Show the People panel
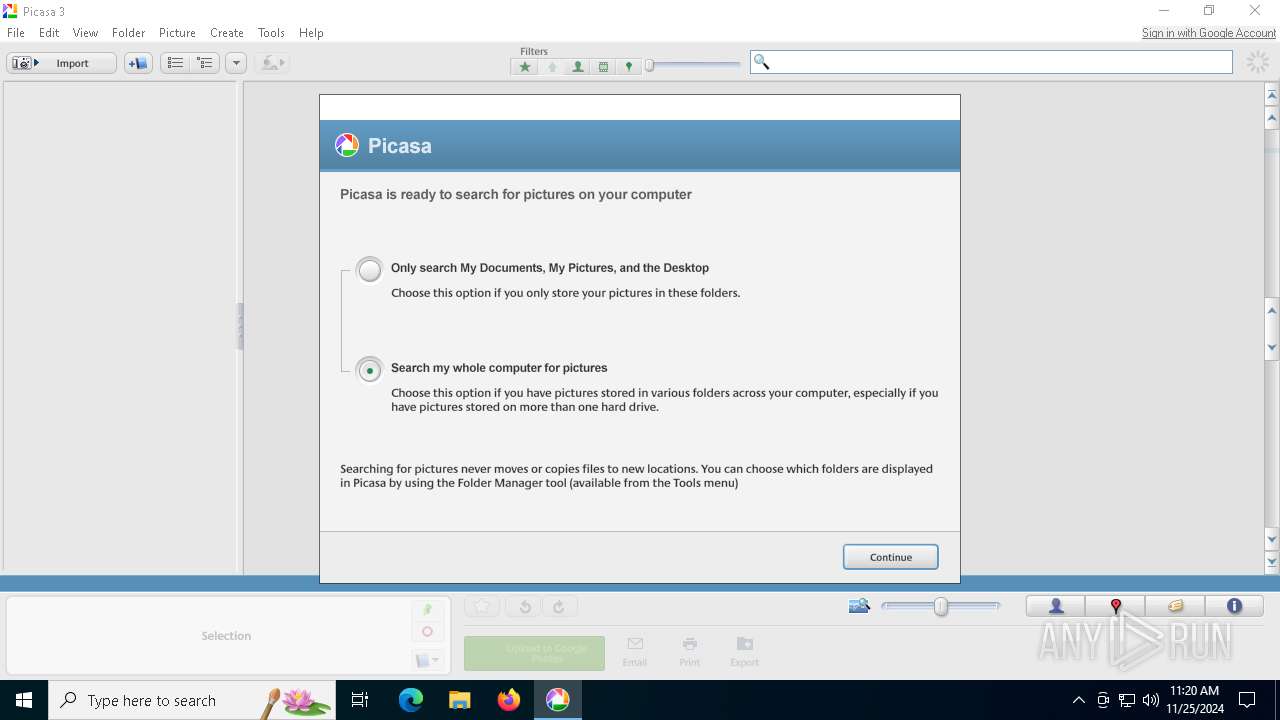The height and width of the screenshot is (720, 1280). (x=1056, y=606)
